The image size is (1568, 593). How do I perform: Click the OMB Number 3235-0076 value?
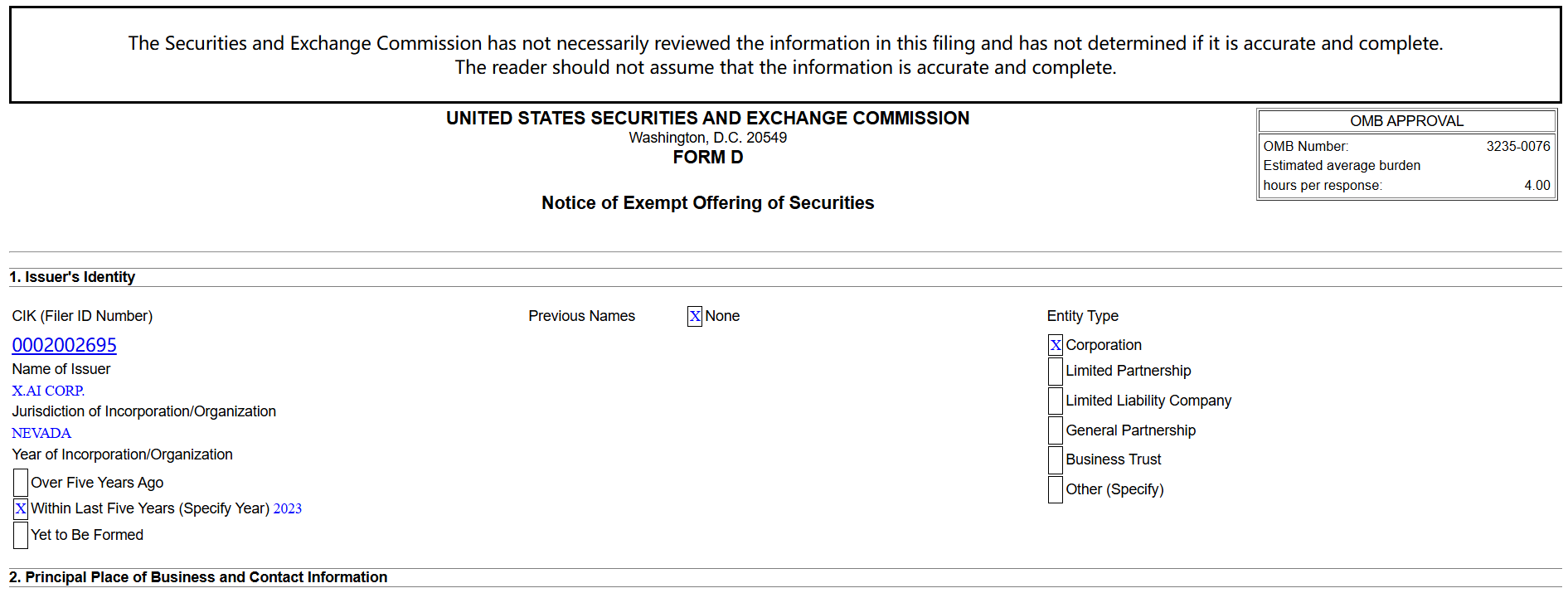click(1517, 146)
